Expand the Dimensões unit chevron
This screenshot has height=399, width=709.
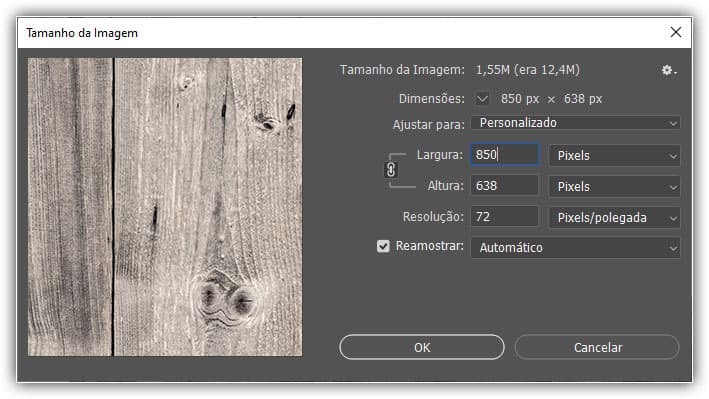[482, 99]
